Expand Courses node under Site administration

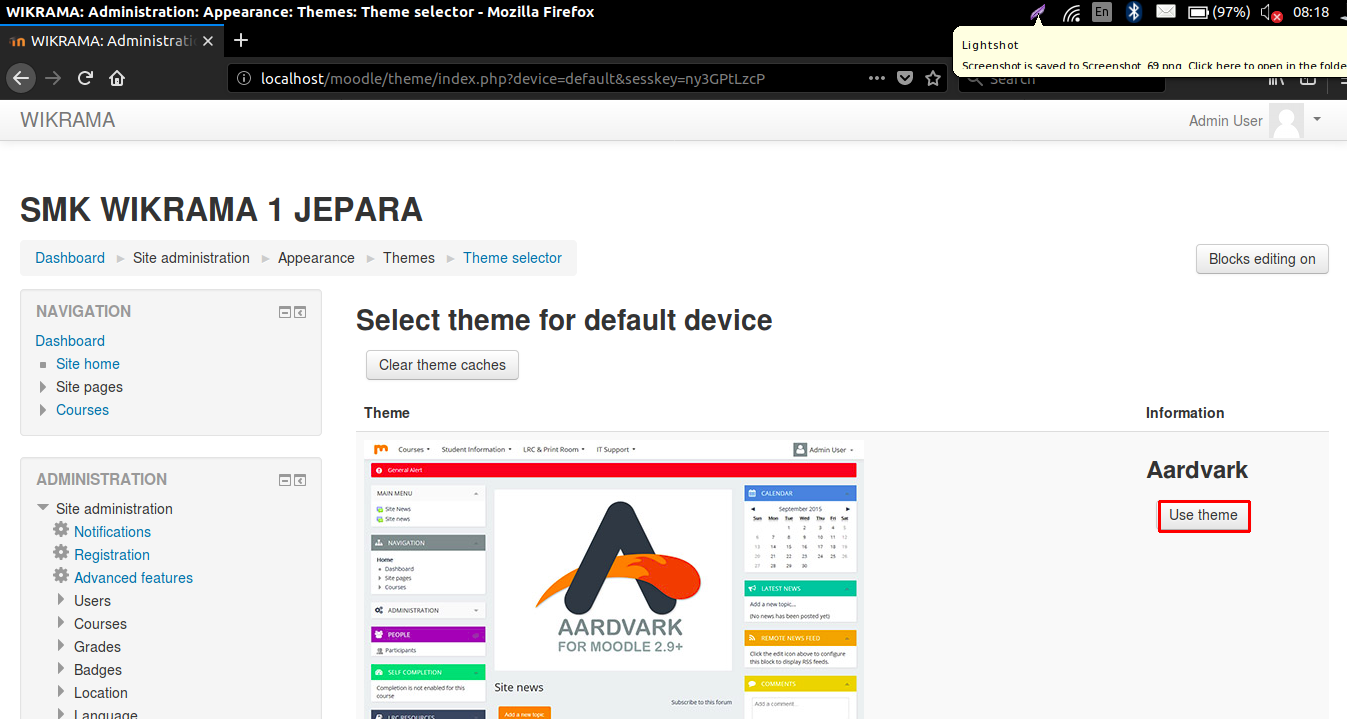tap(61, 624)
